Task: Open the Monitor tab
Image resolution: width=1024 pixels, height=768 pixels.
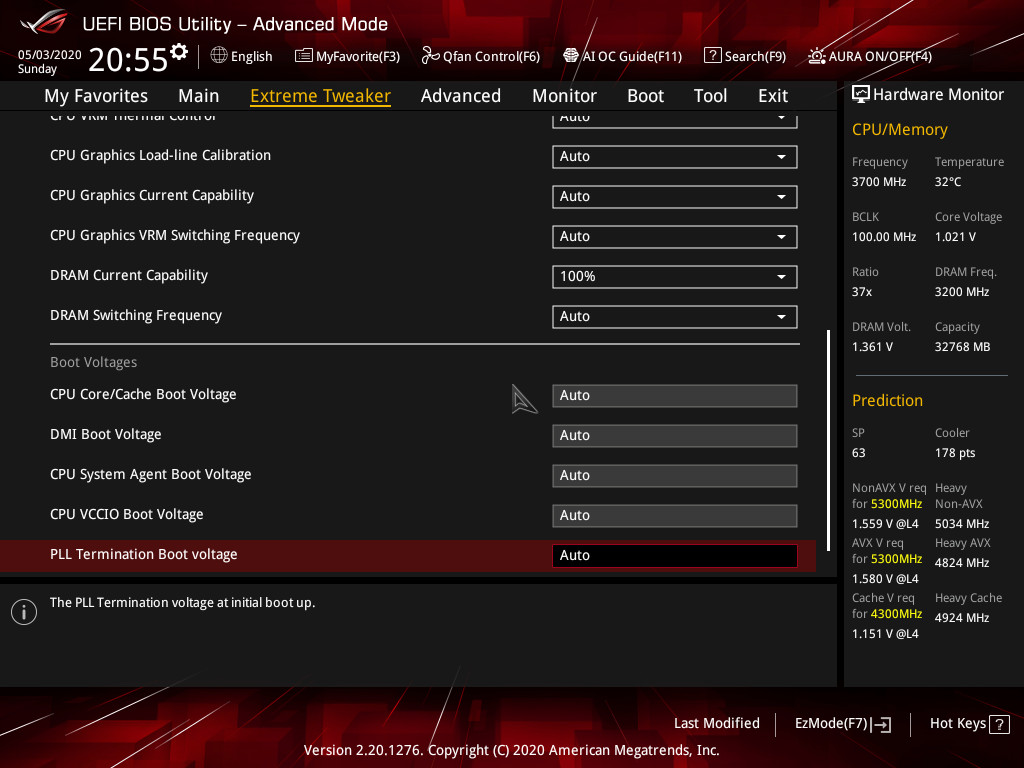Action: coord(564,96)
